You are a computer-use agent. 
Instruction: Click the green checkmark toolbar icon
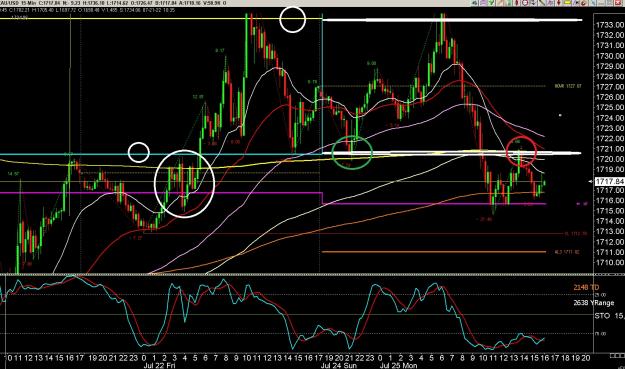coord(491,3)
